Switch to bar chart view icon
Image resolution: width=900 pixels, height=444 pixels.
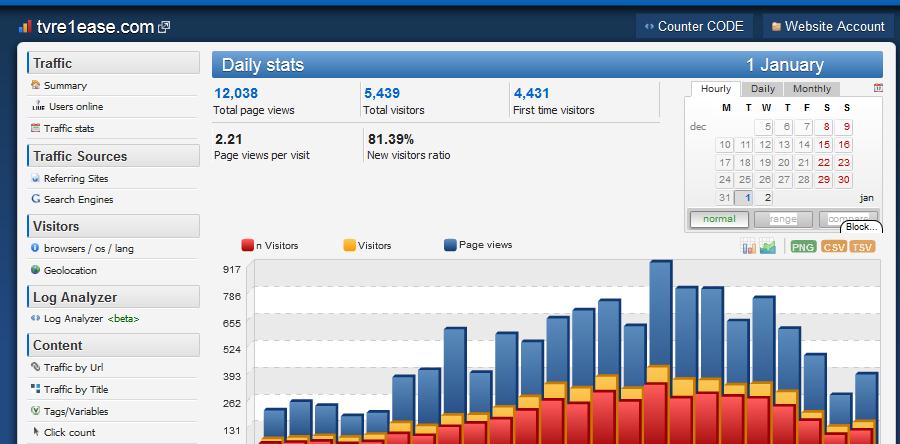coord(748,246)
